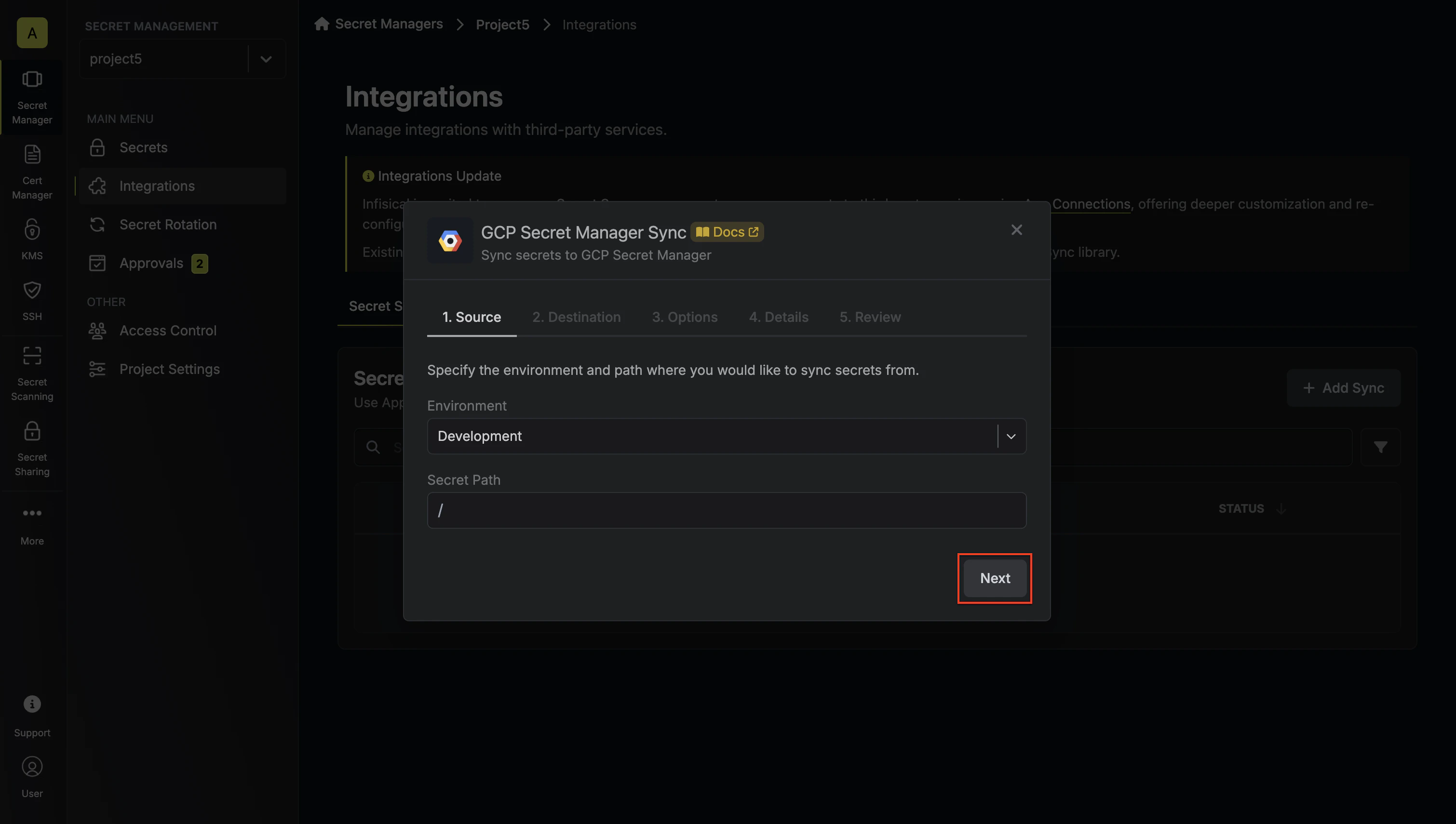Open Secret Scanning in the left rail

coord(32,373)
